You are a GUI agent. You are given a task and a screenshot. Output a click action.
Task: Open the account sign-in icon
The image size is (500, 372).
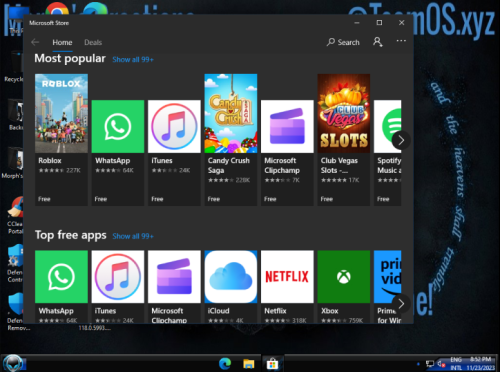tap(378, 42)
